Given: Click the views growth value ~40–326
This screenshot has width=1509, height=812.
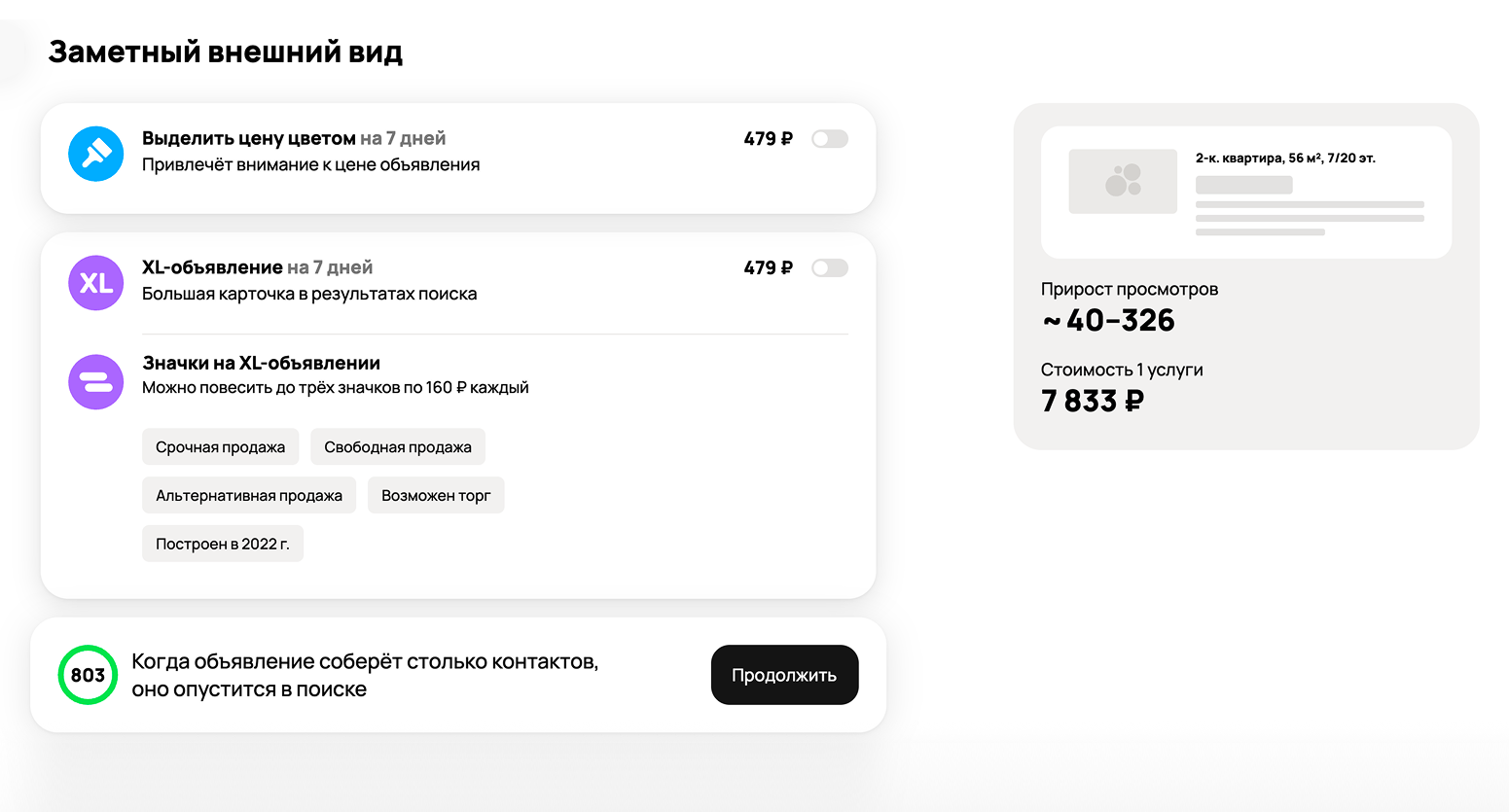Looking at the screenshot, I should (1108, 320).
